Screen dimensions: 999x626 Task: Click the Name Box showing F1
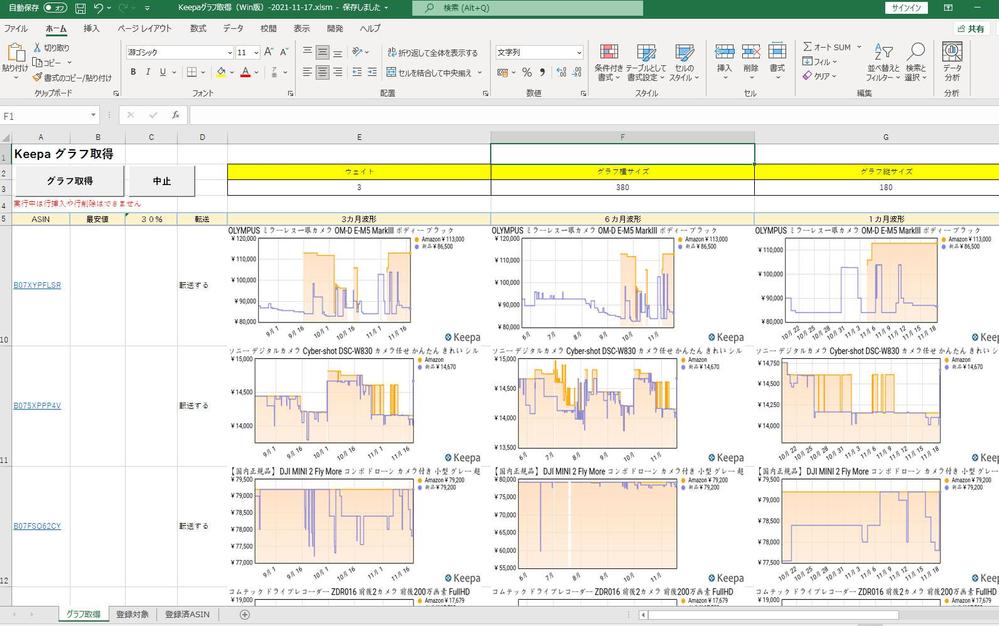coord(50,115)
